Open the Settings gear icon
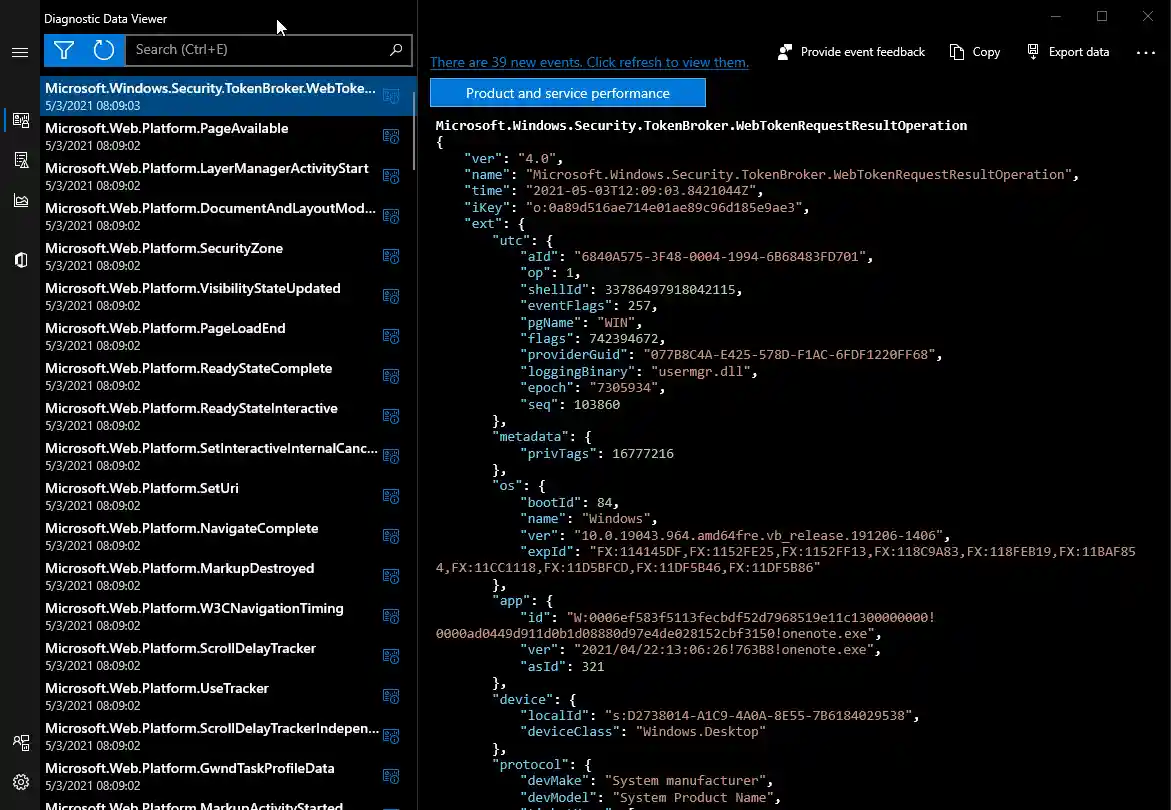 [20, 782]
